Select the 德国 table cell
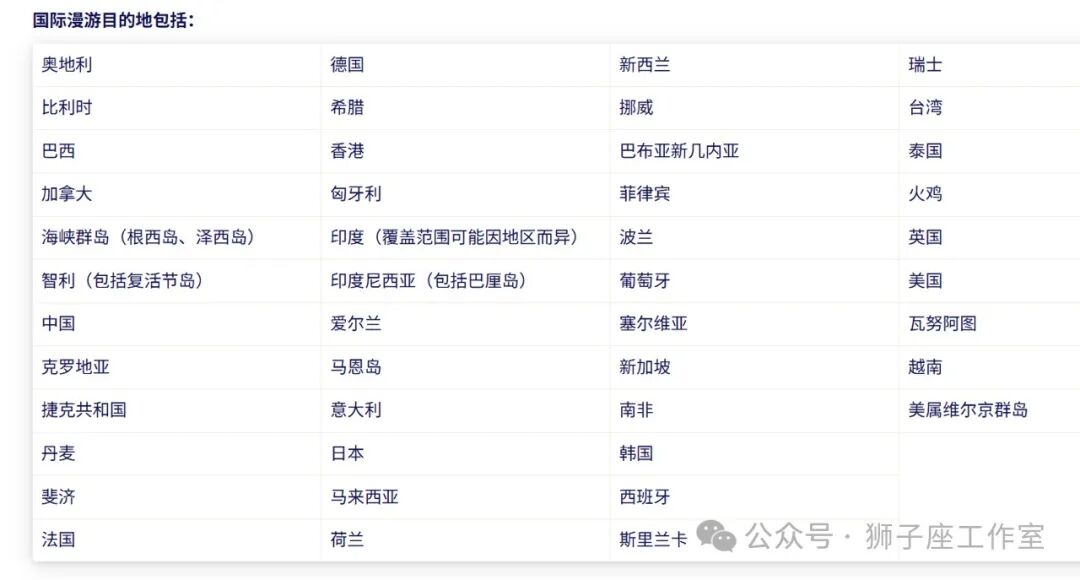 click(348, 65)
